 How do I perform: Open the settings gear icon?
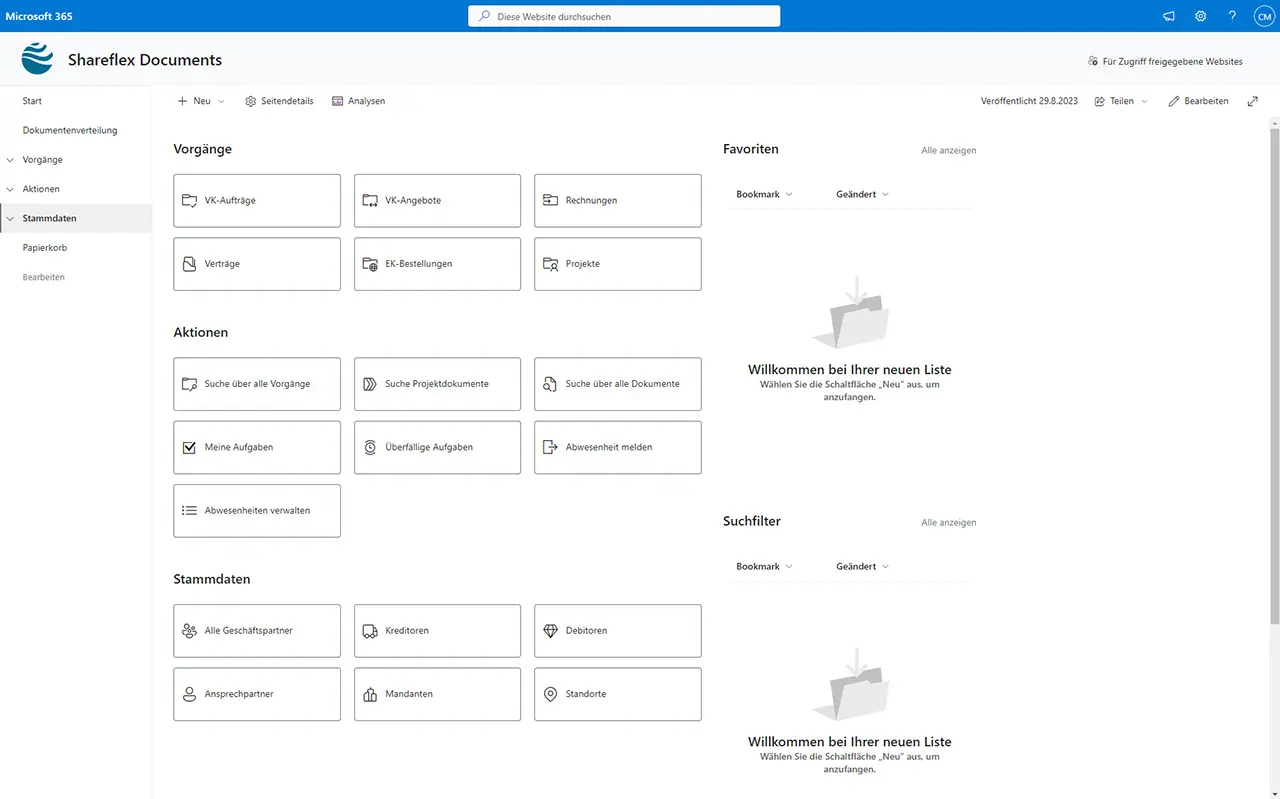1201,16
